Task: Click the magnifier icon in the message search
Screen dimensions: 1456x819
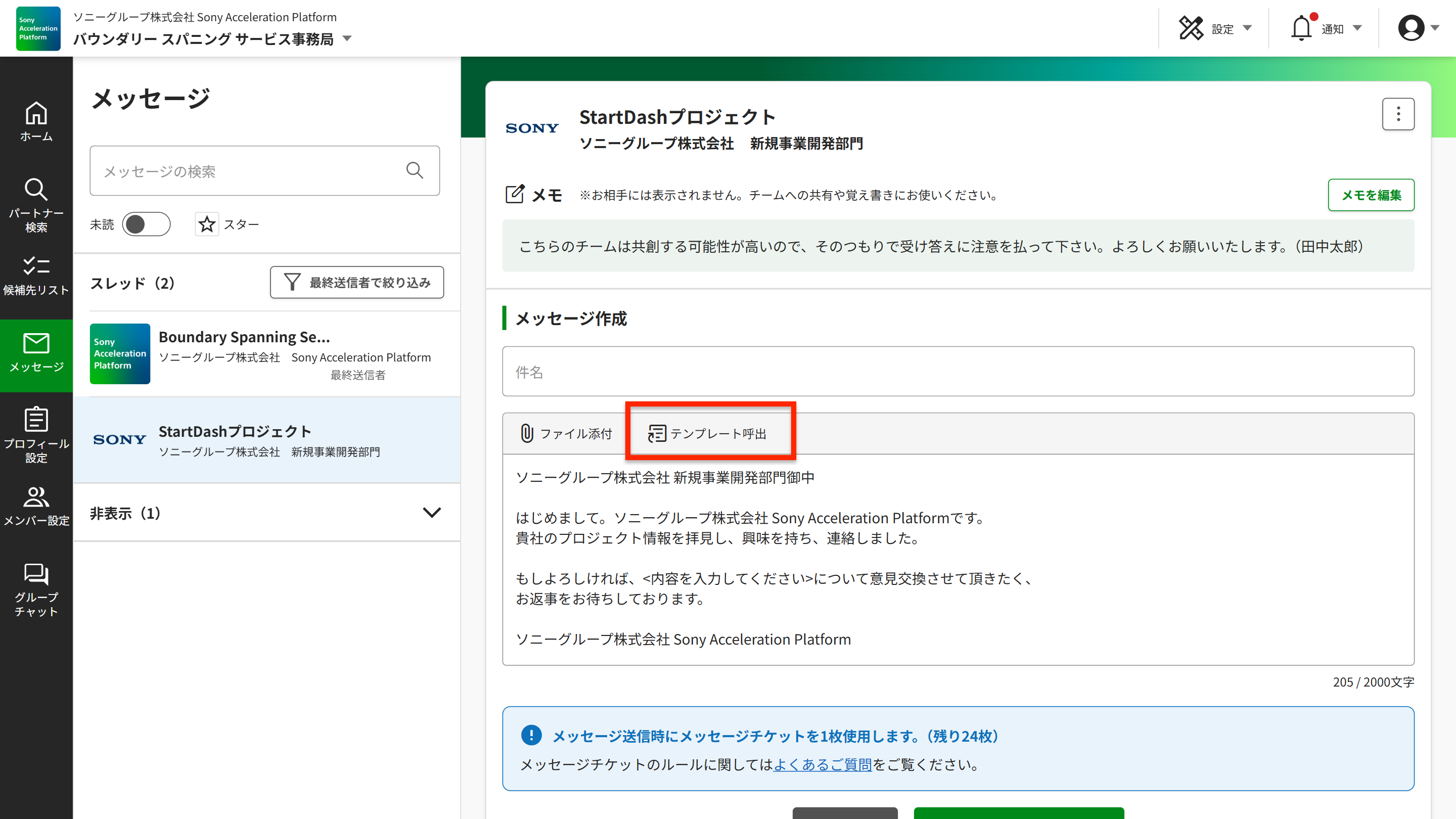Action: 415,171
